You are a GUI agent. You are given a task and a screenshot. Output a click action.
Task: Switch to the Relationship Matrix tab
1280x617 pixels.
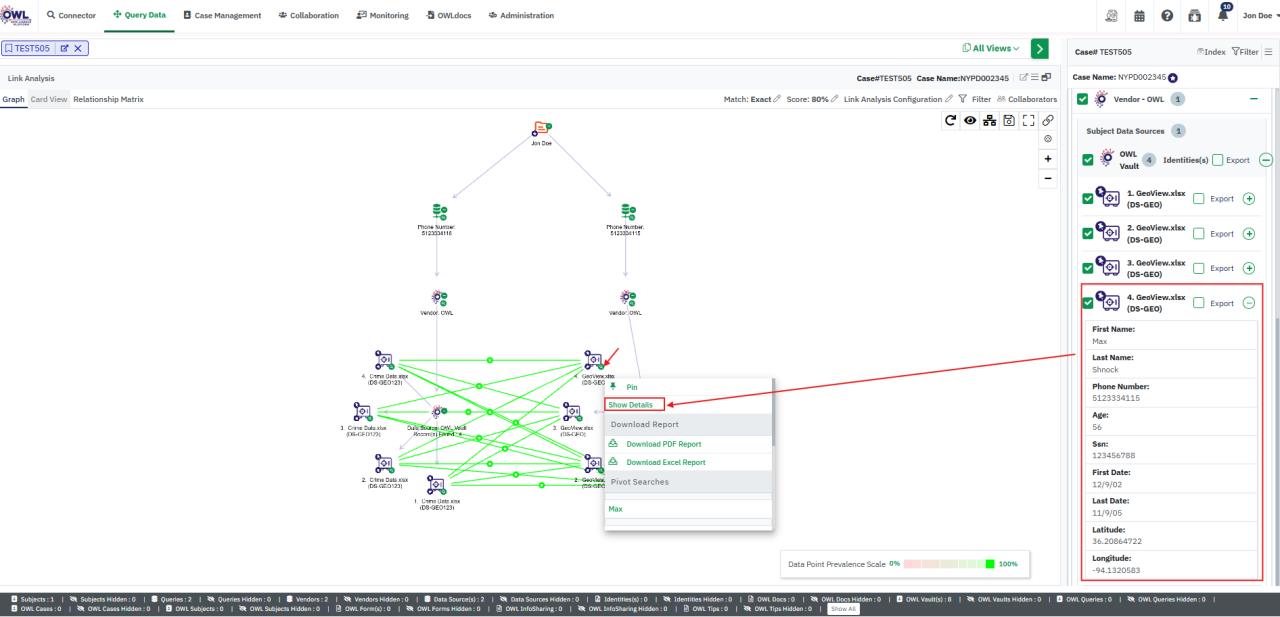pos(108,99)
